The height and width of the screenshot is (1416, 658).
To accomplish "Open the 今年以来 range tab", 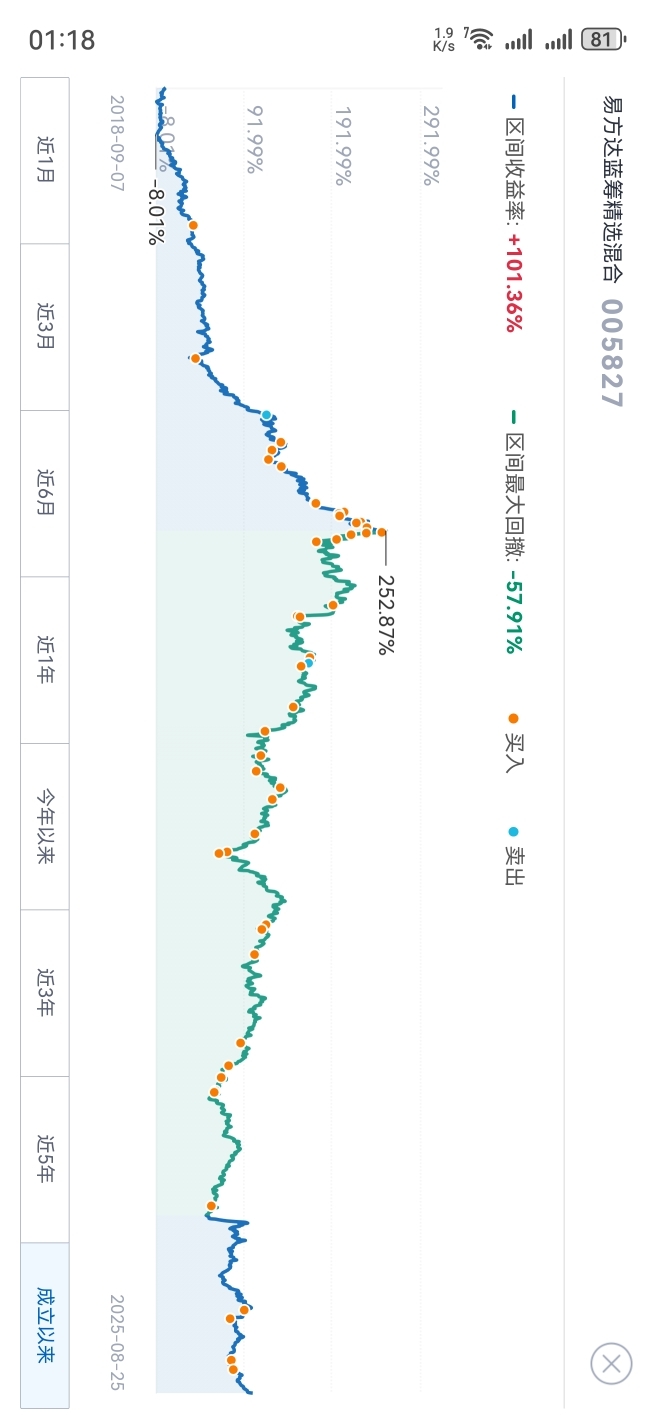I will click(45, 827).
